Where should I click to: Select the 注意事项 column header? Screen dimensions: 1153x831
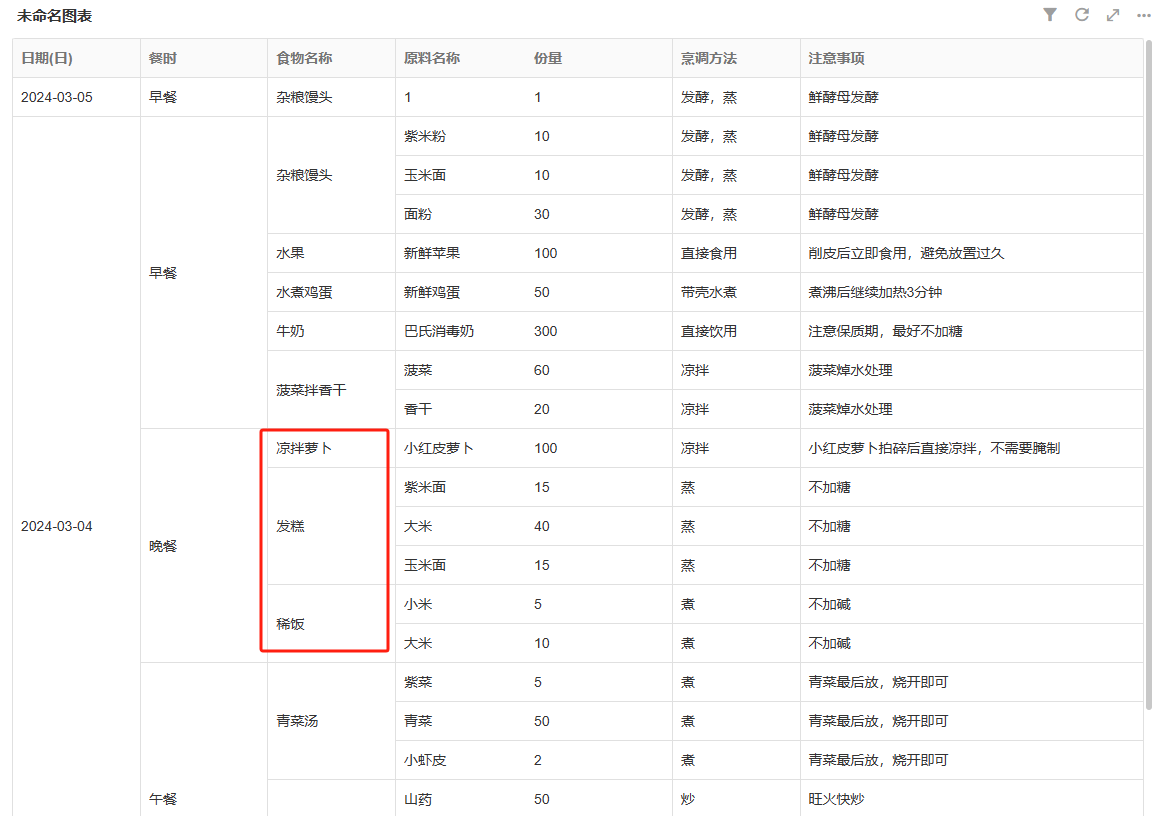coord(837,58)
